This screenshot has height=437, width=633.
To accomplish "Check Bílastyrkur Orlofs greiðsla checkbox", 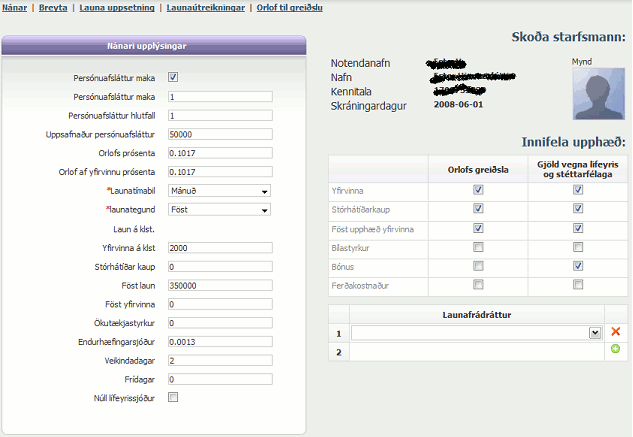I will [x=478, y=247].
